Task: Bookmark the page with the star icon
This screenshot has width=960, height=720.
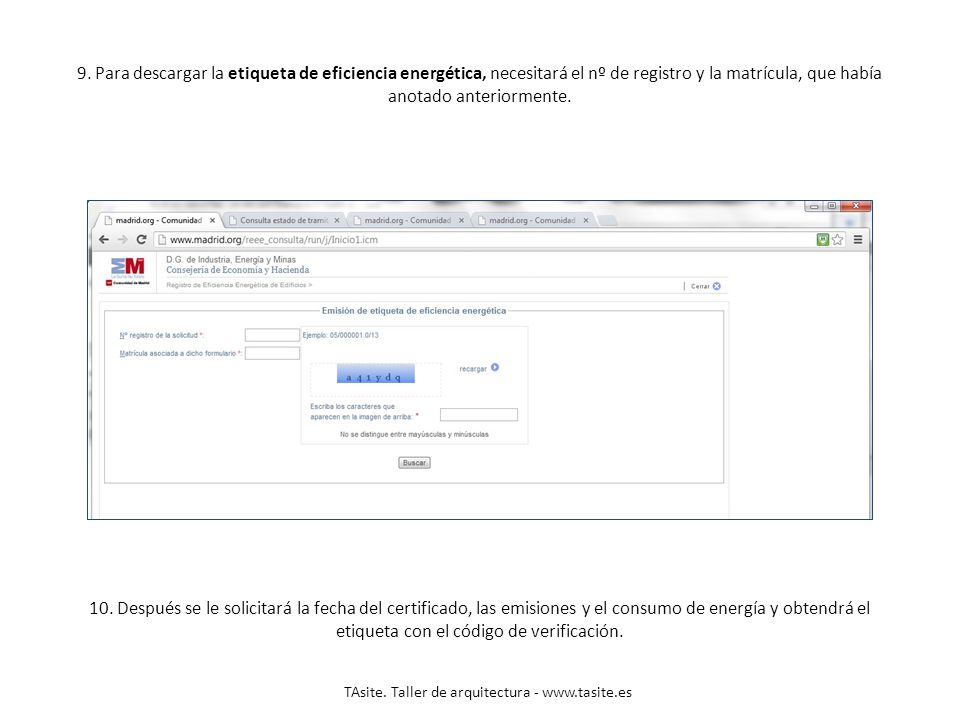Action: click(838, 240)
